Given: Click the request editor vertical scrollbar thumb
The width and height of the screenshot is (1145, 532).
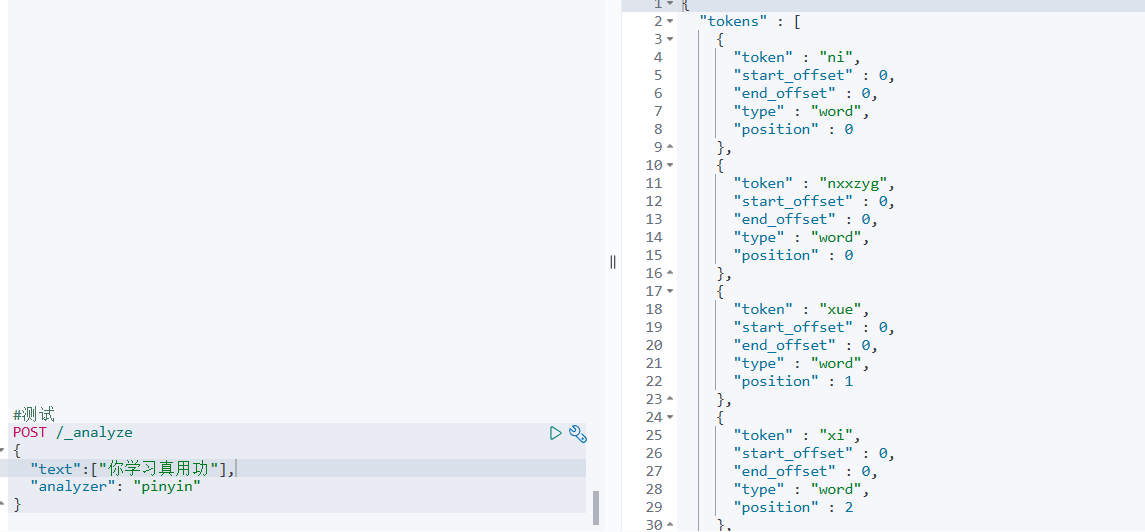Looking at the screenshot, I should 596,508.
